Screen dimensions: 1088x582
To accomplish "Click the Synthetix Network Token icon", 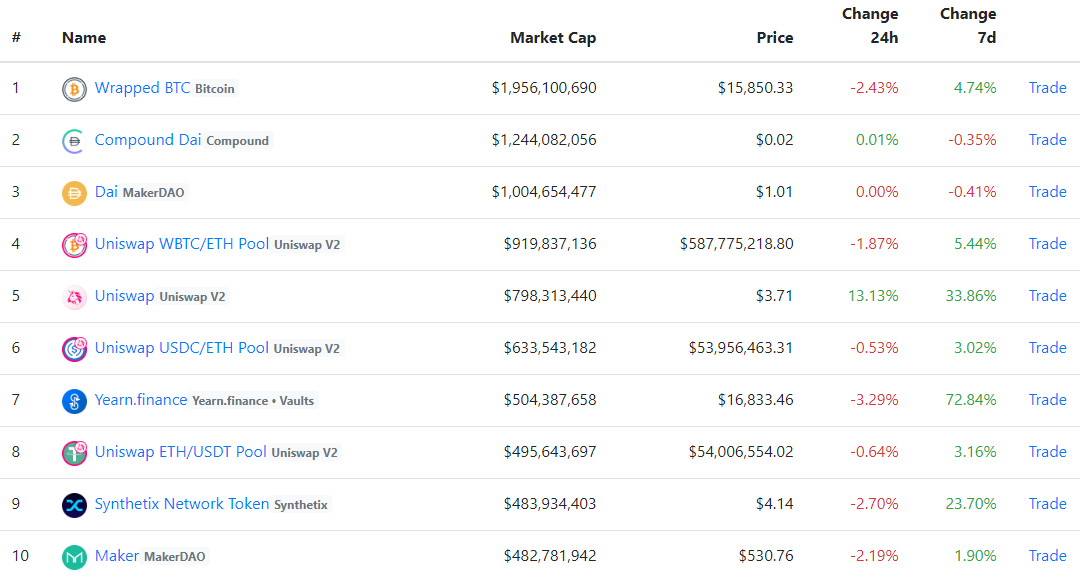I will point(74,505).
